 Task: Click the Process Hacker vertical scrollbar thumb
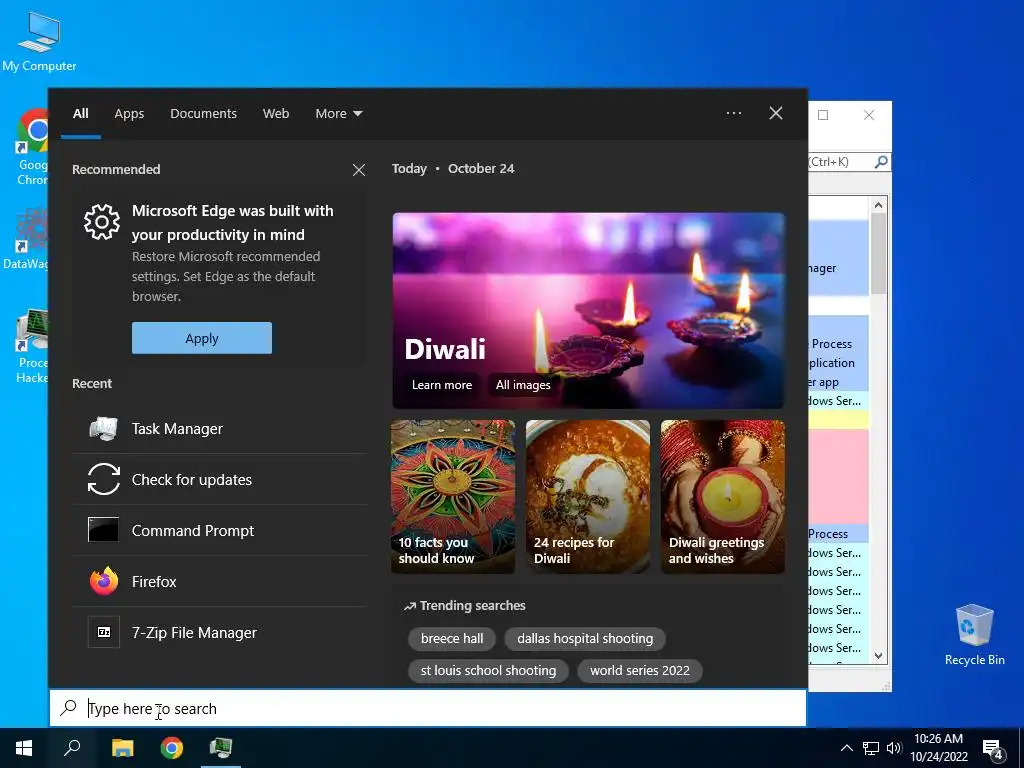tap(878, 253)
